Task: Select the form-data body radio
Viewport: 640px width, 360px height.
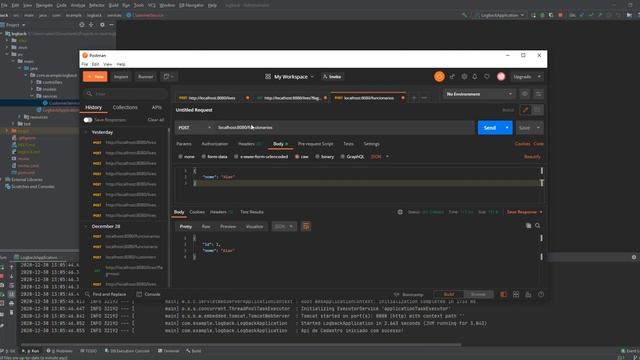Action: (x=203, y=157)
